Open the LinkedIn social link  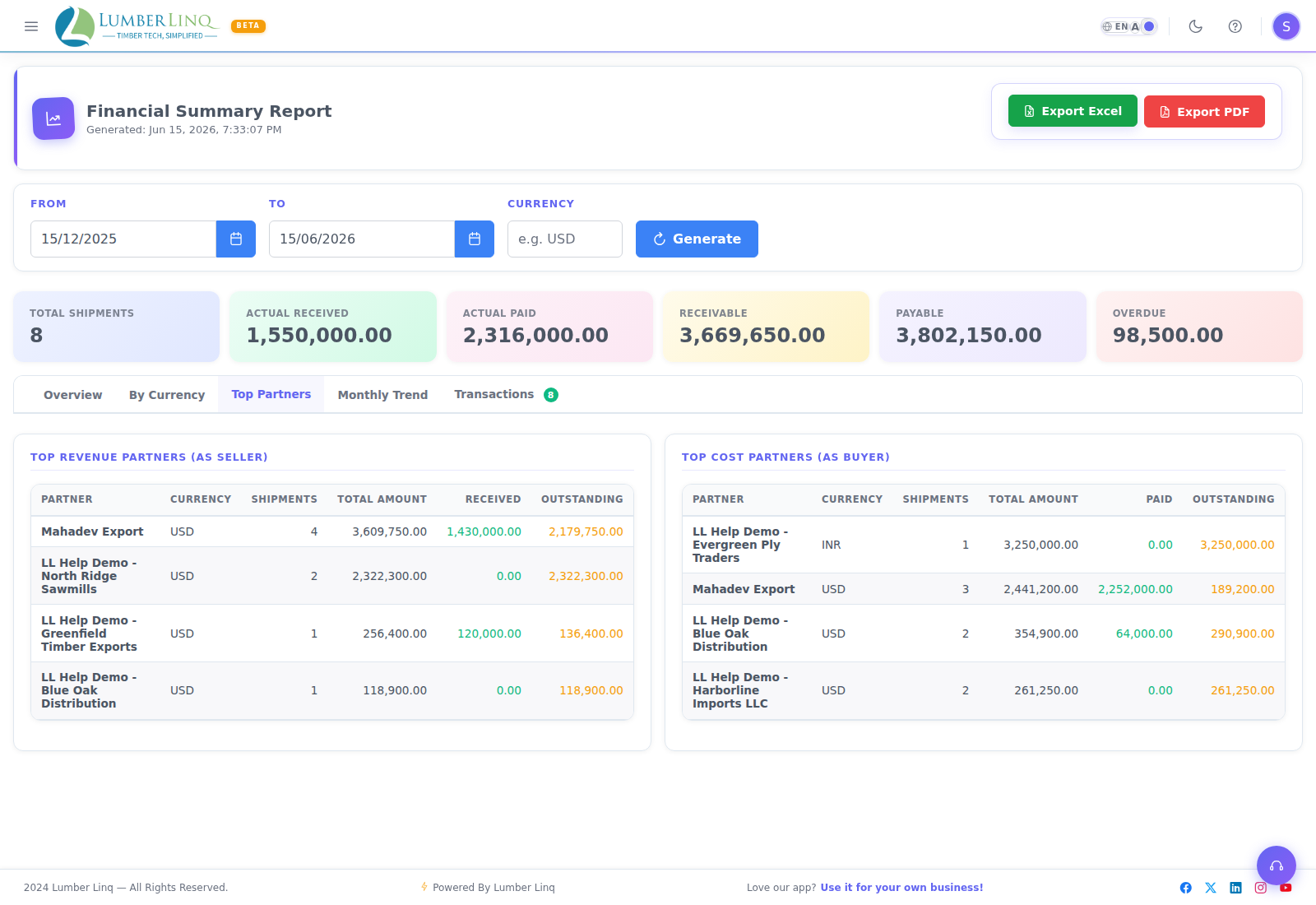click(x=1235, y=888)
